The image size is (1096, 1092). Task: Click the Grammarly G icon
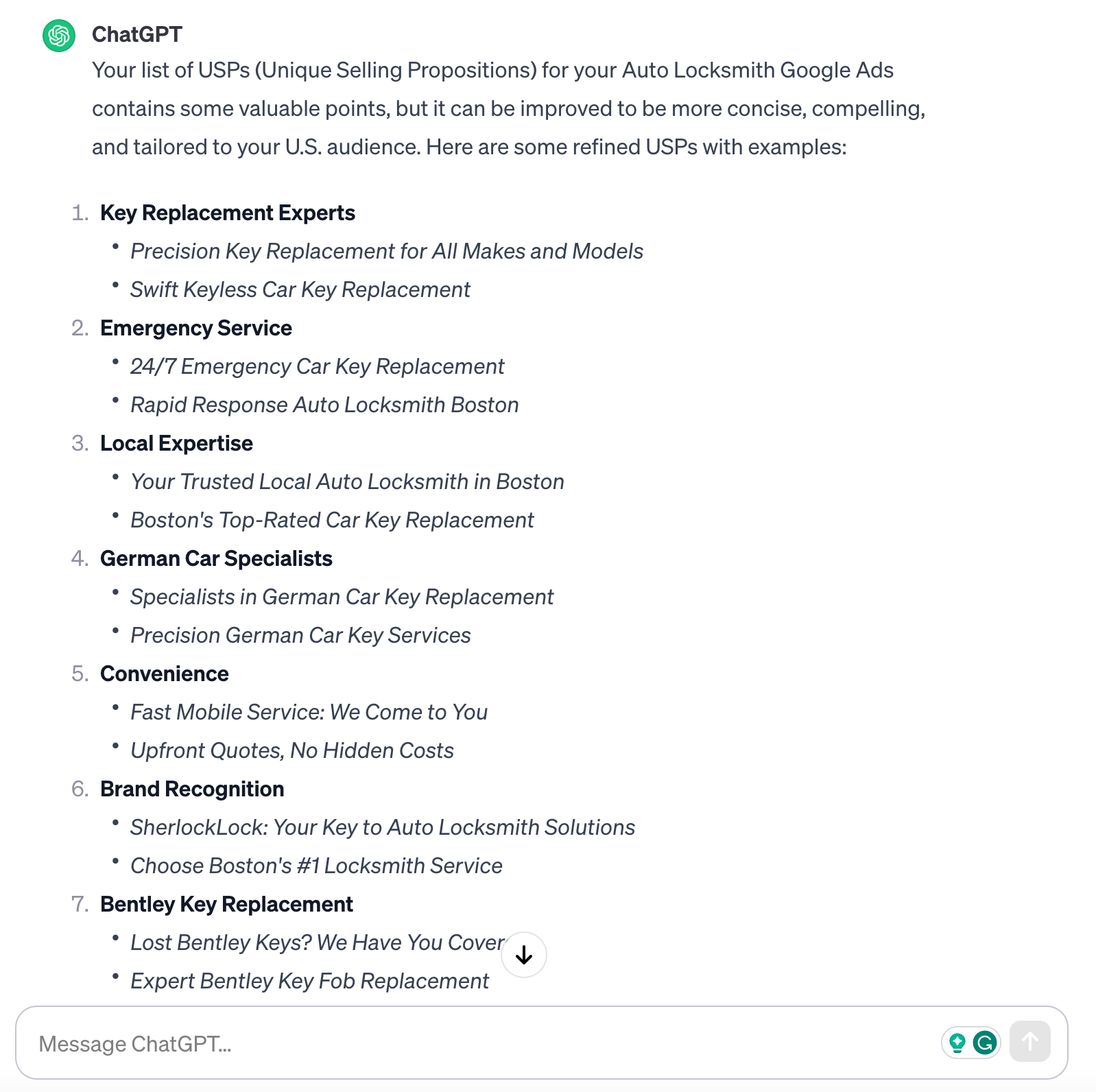tap(985, 1043)
